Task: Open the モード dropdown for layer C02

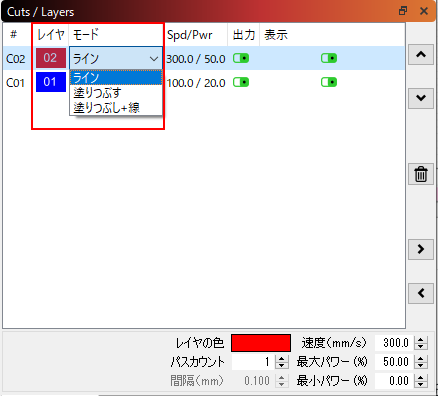Action: (116, 59)
